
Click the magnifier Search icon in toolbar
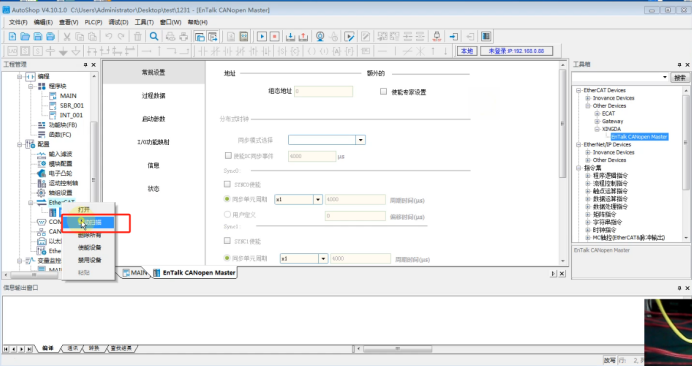[154, 37]
